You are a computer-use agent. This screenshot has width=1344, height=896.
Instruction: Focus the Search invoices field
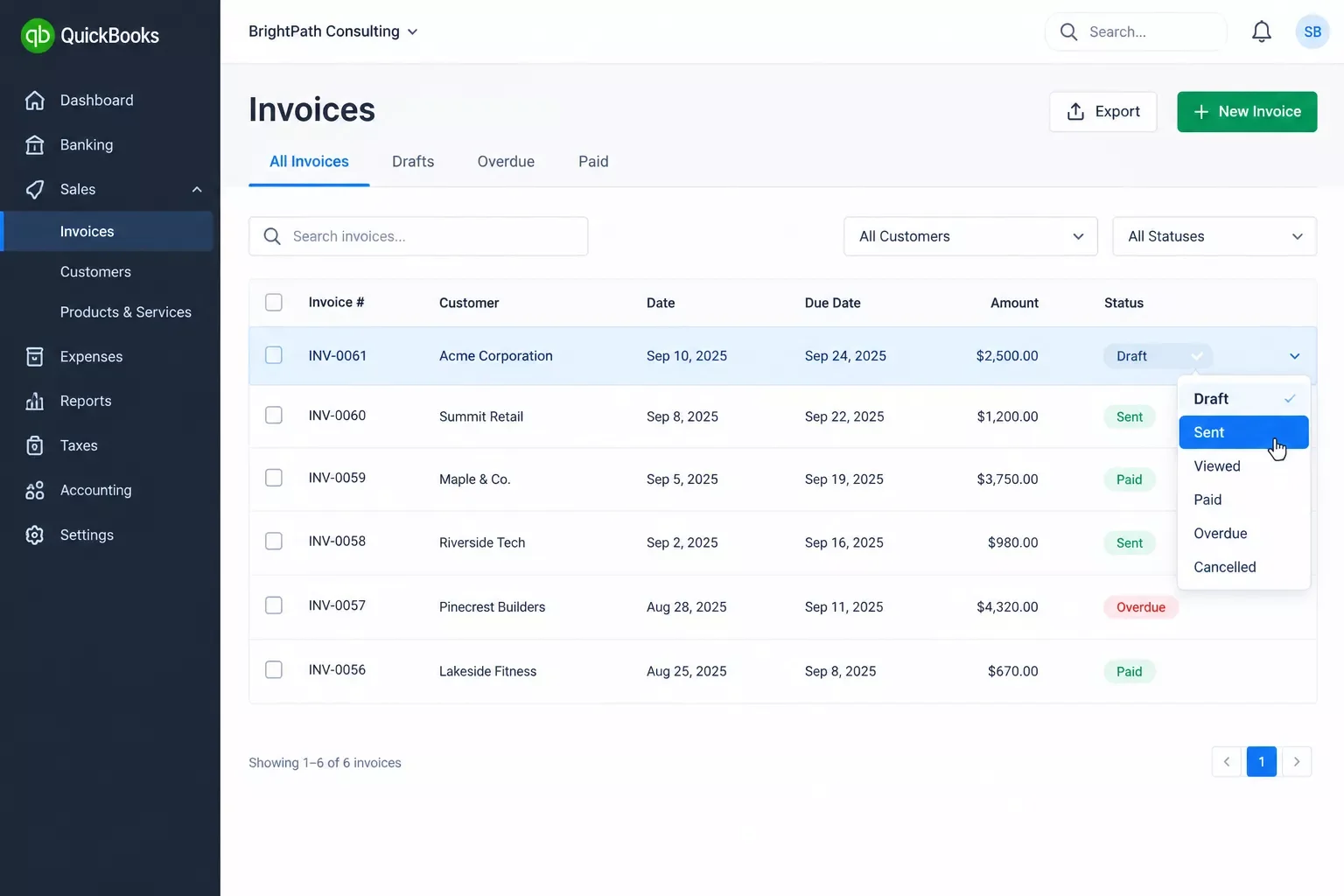click(418, 236)
